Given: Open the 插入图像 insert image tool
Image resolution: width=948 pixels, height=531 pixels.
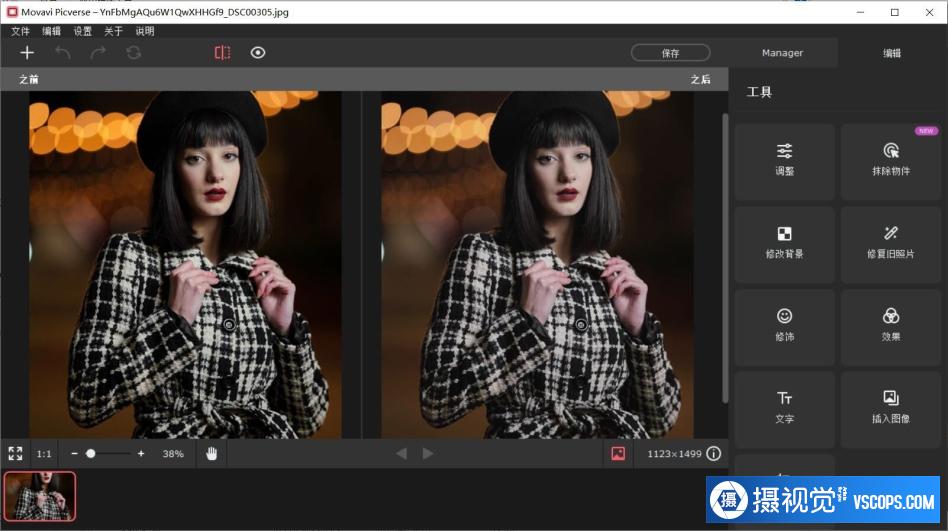Looking at the screenshot, I should 891,409.
